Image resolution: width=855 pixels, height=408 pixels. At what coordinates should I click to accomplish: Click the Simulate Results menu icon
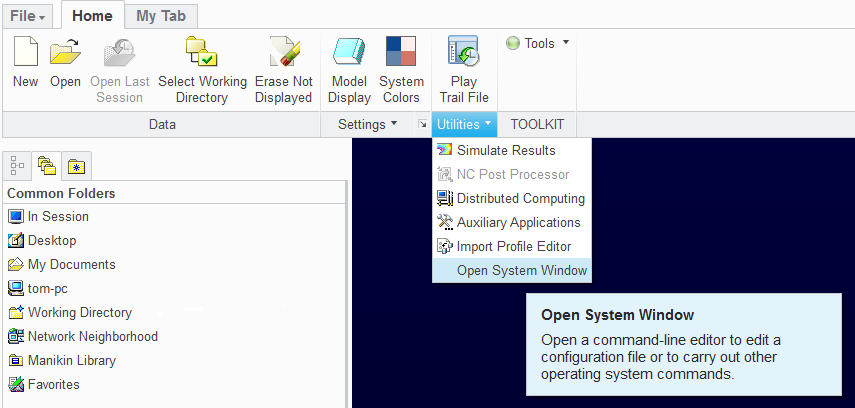click(445, 151)
